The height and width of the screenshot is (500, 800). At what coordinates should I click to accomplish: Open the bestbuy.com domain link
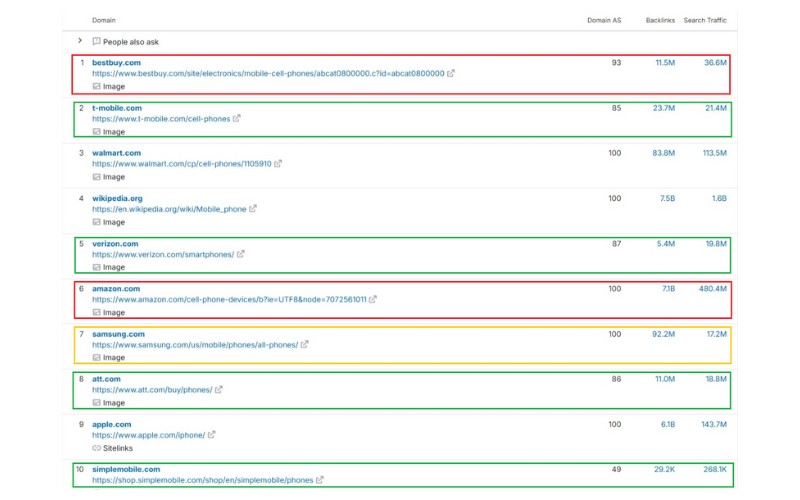[x=116, y=63]
